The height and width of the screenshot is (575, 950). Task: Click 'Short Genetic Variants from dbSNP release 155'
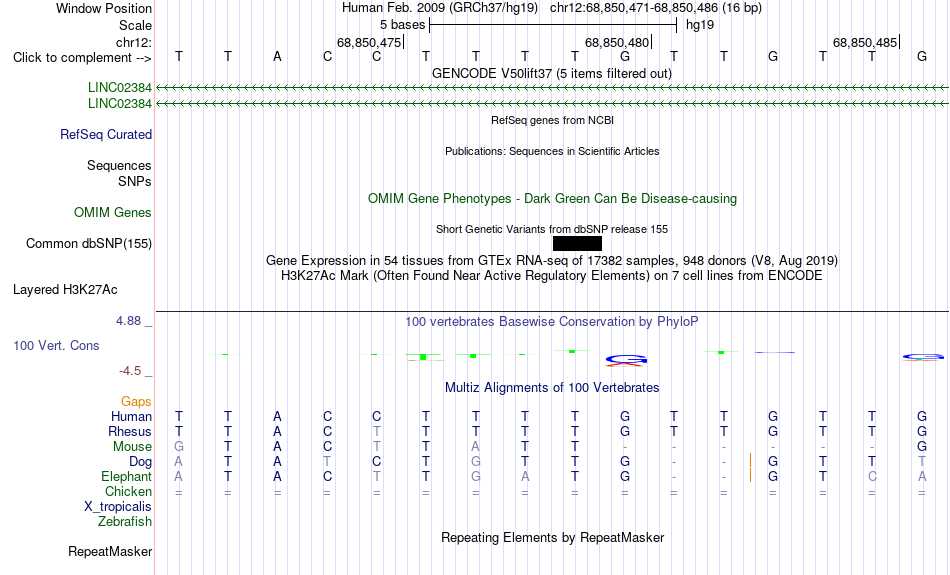(552, 229)
